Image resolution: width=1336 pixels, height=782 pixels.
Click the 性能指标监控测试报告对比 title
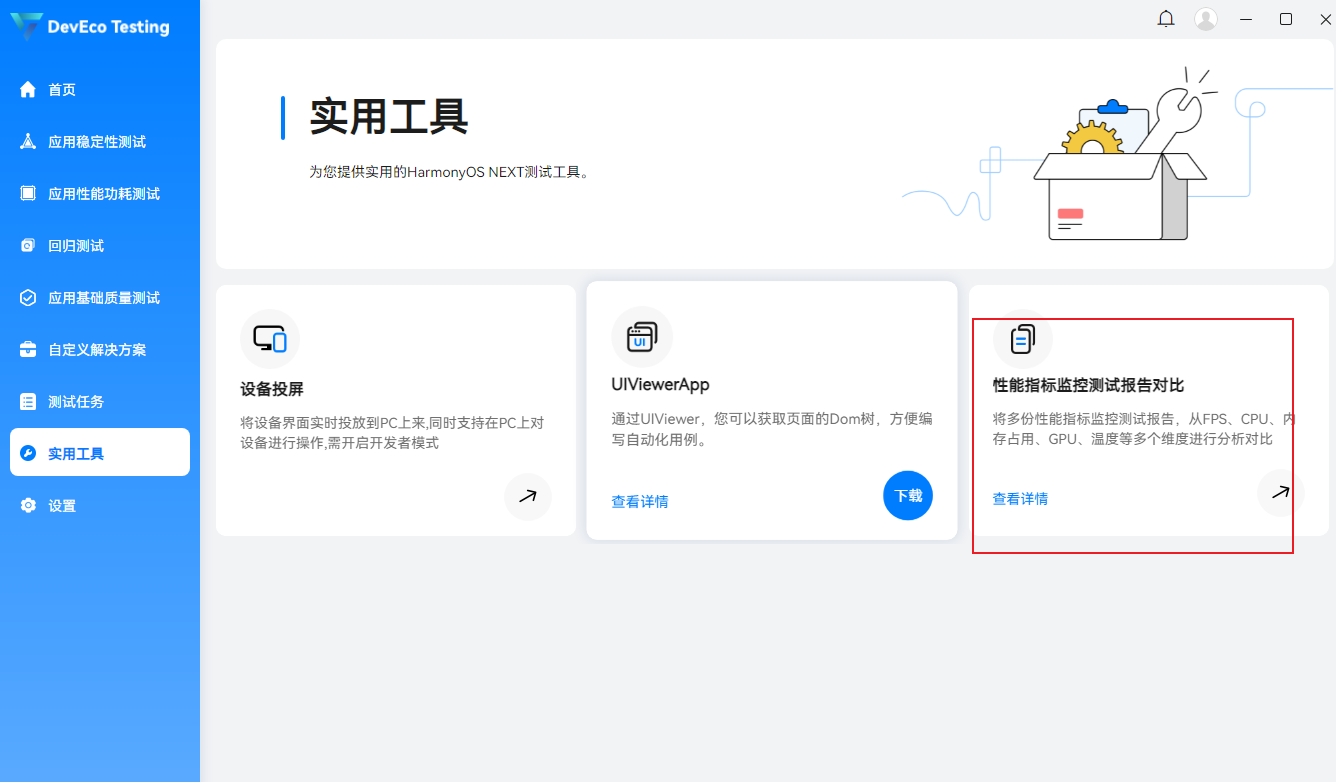[x=1088, y=385]
